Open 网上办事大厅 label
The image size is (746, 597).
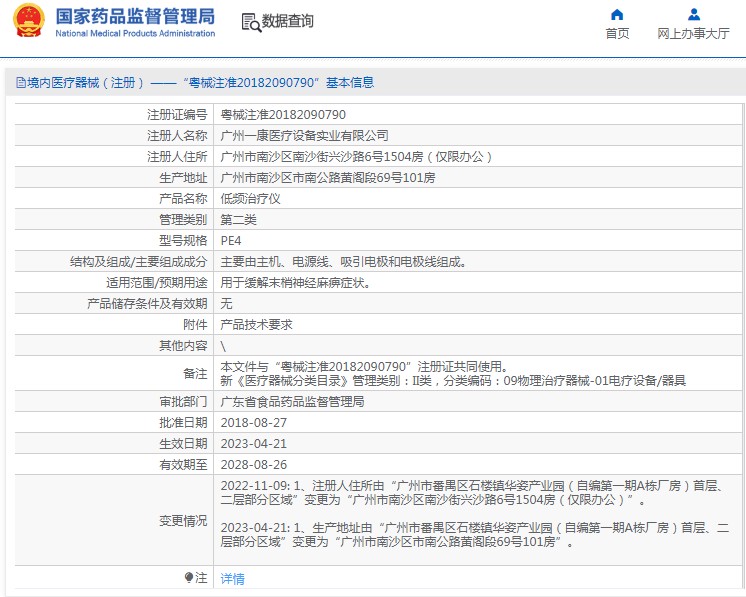pos(693,33)
